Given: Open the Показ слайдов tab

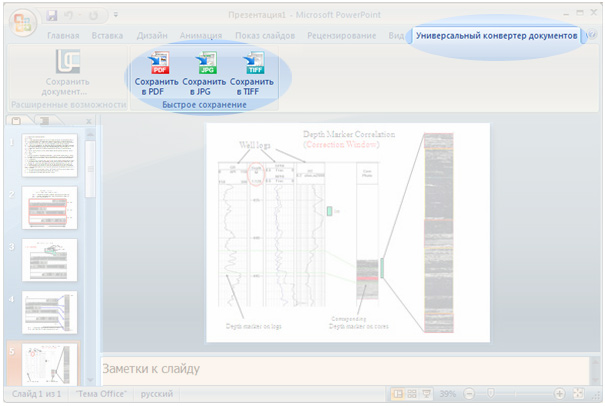Looking at the screenshot, I should [265, 36].
